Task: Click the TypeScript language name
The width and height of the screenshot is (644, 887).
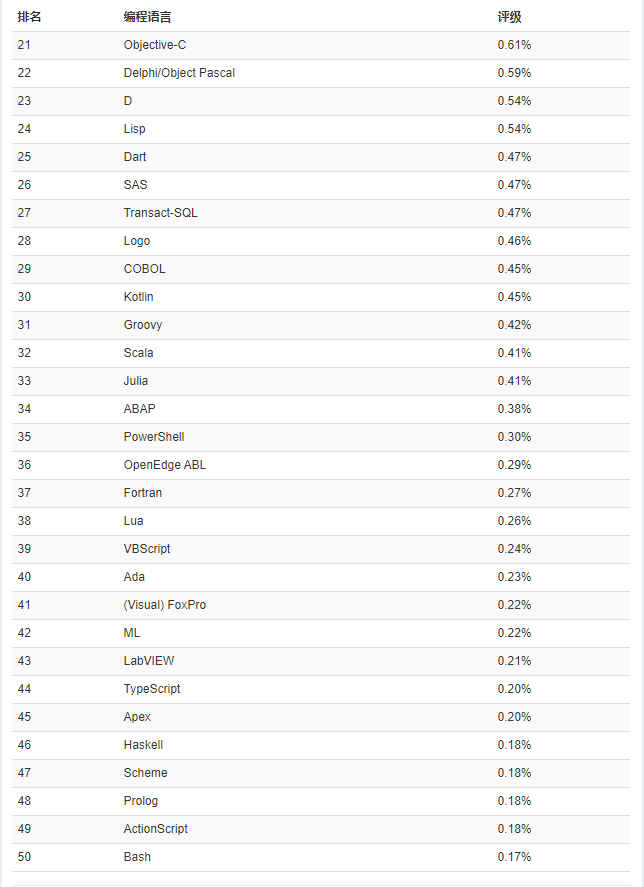Action: point(152,689)
